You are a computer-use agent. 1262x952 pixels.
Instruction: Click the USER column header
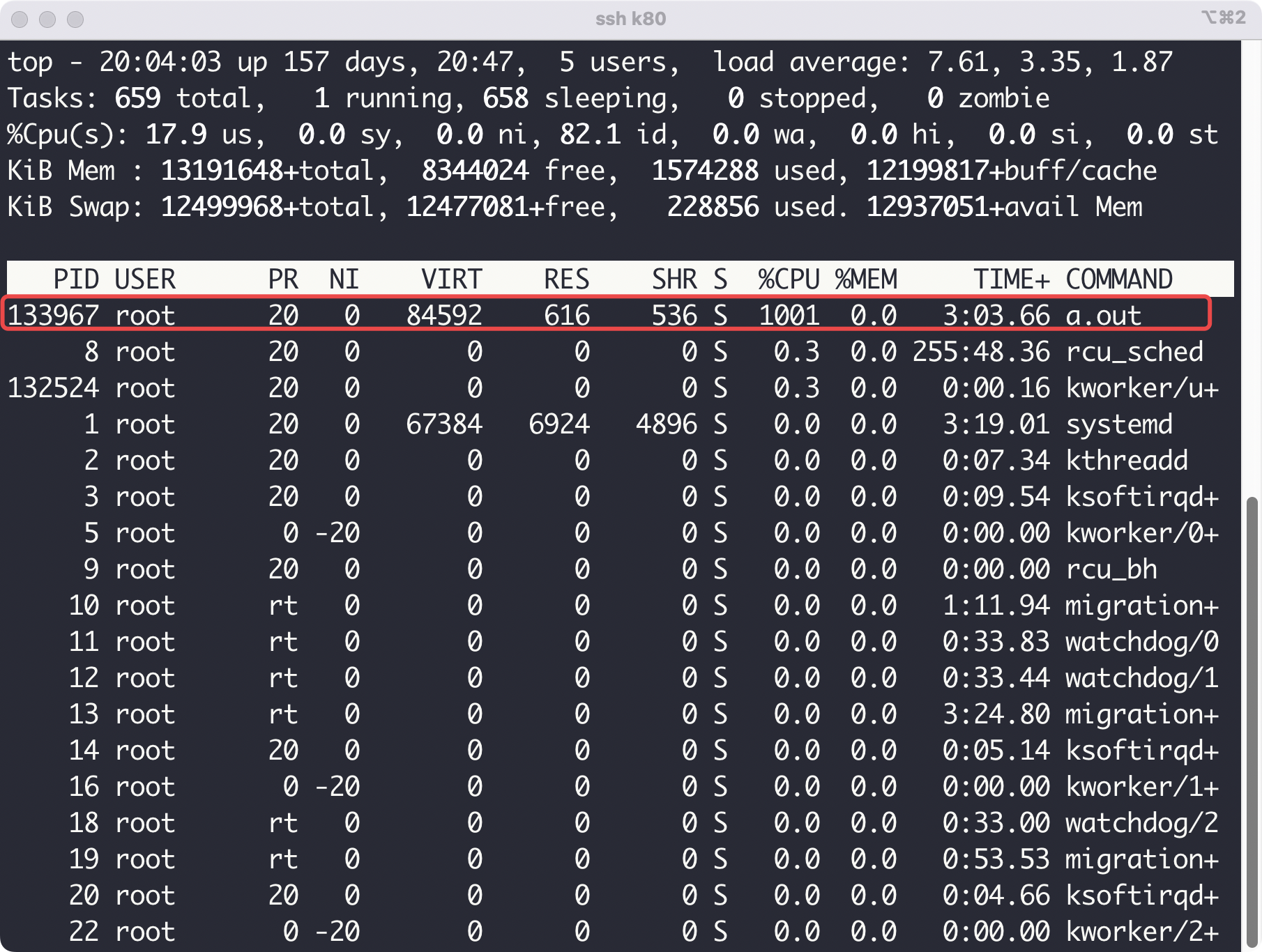[144, 279]
